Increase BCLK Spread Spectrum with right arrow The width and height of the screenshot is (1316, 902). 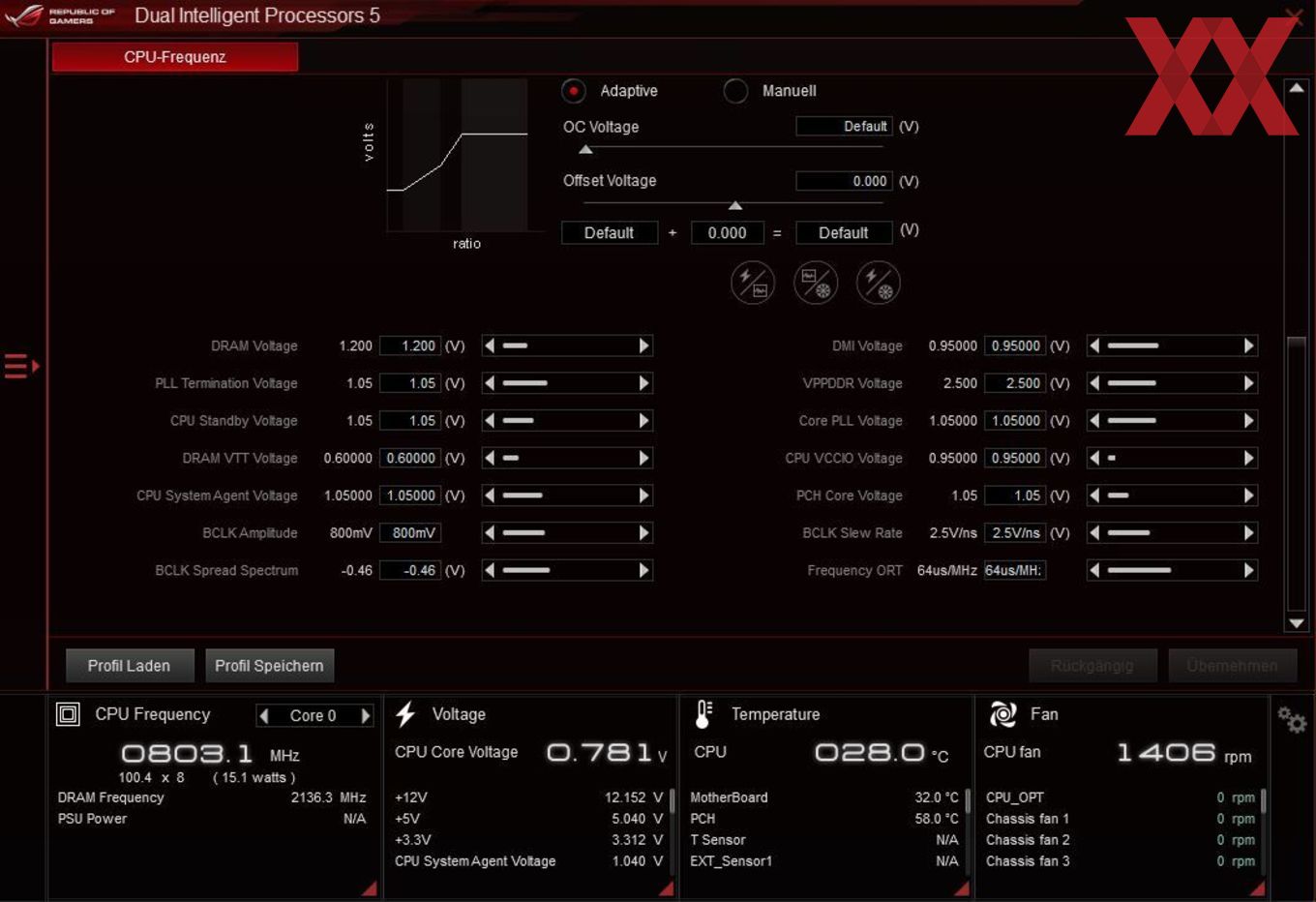click(x=644, y=570)
